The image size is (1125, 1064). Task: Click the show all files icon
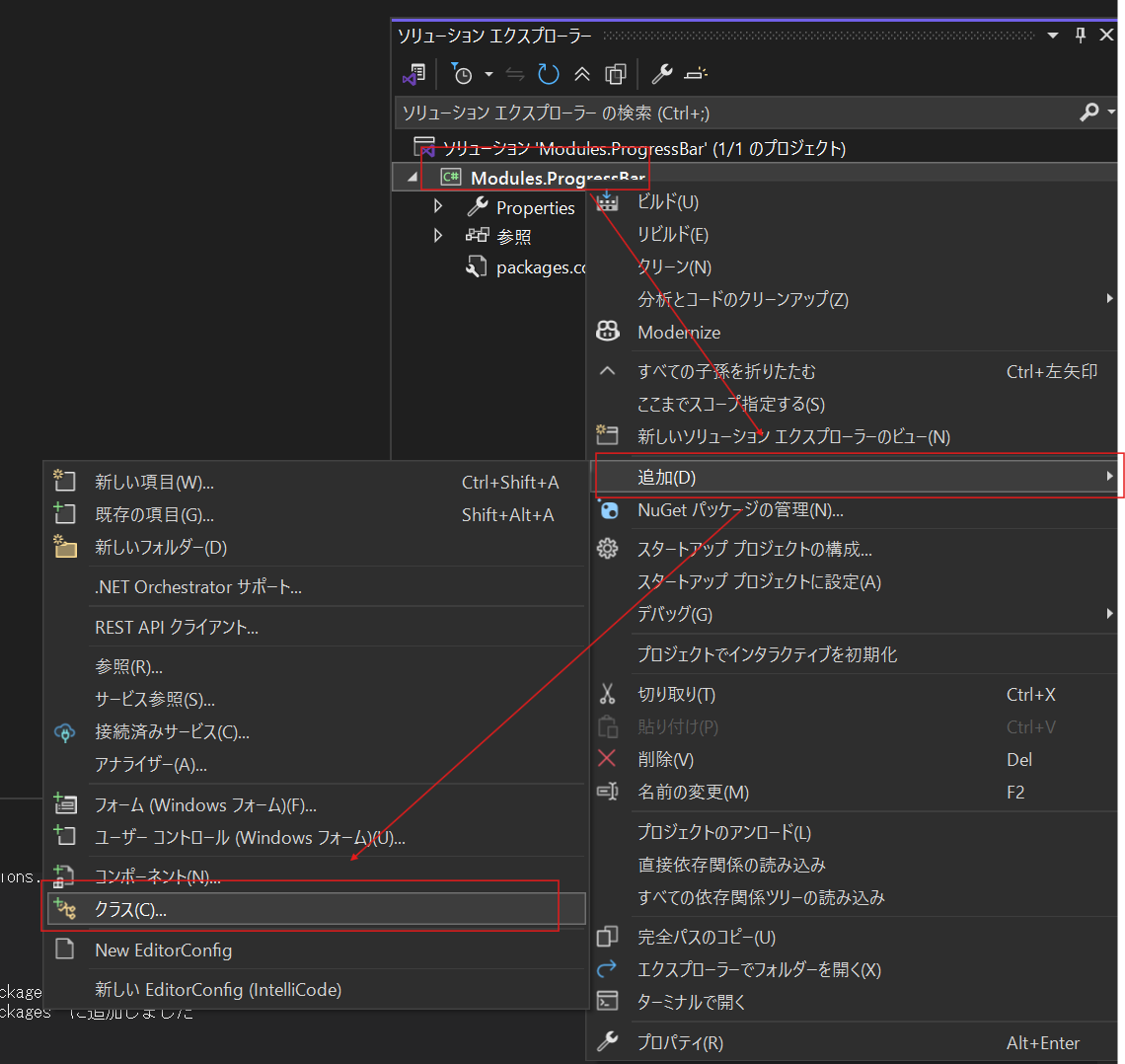tap(616, 74)
